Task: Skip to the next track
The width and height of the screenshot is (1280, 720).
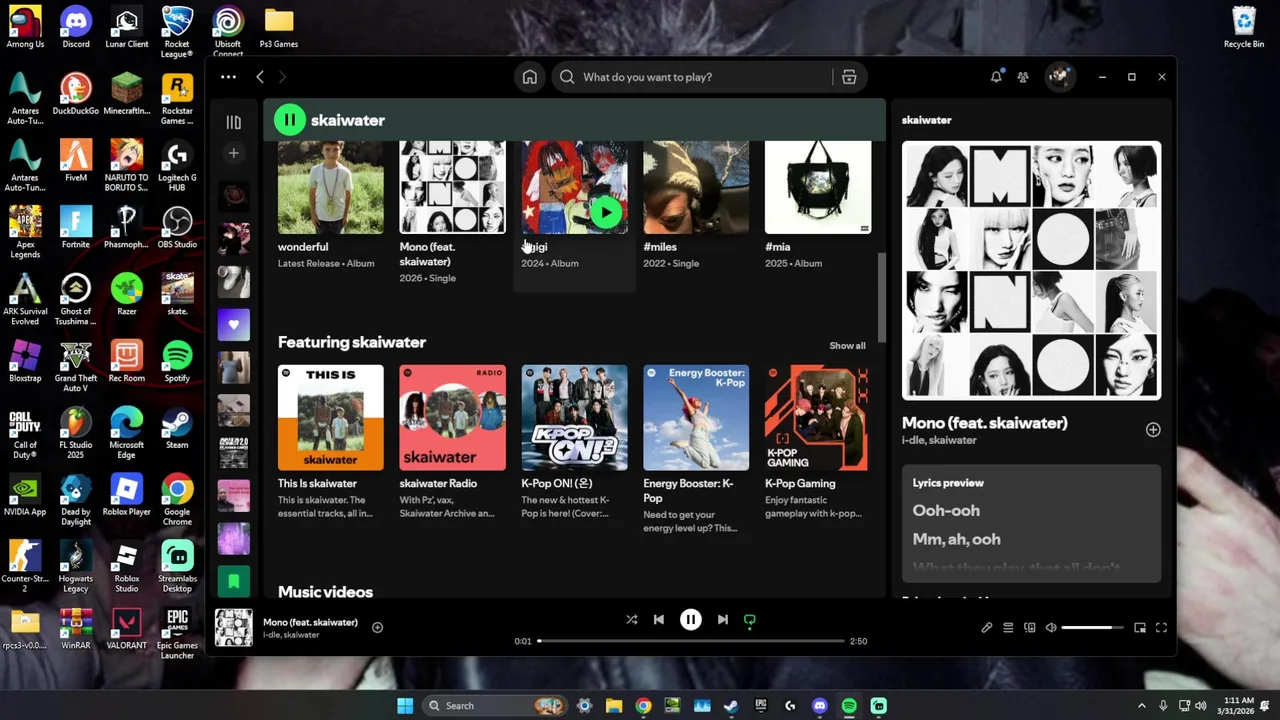Action: [x=723, y=620]
